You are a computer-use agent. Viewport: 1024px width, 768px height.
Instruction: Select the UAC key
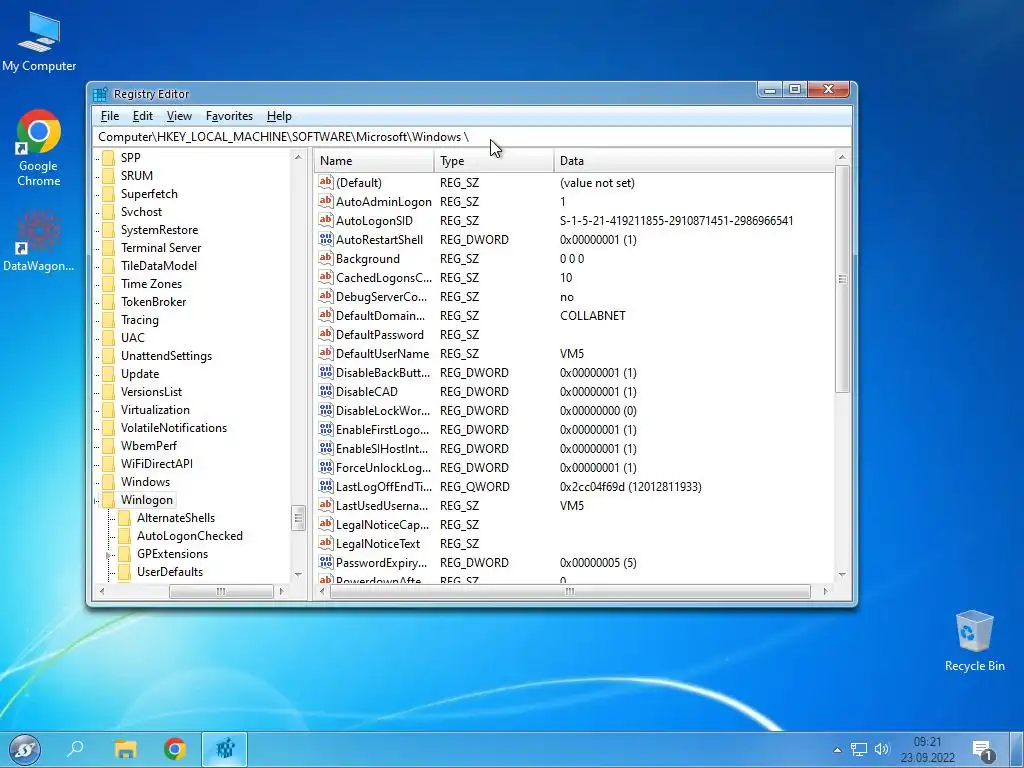point(133,338)
